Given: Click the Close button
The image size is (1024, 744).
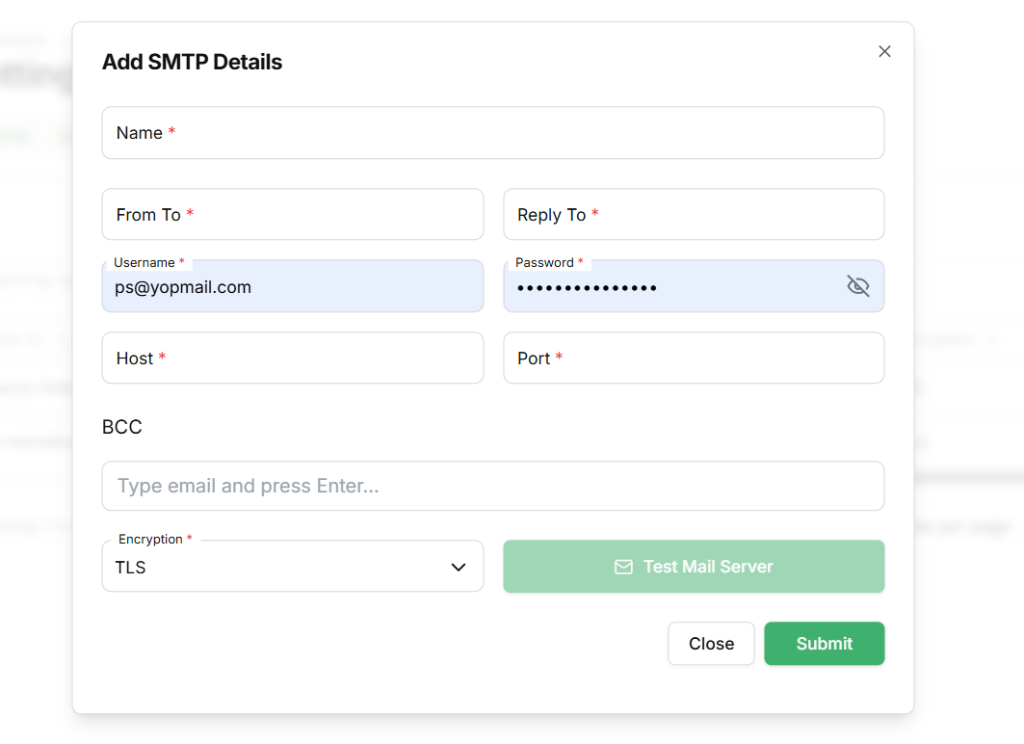Looking at the screenshot, I should (x=711, y=644).
